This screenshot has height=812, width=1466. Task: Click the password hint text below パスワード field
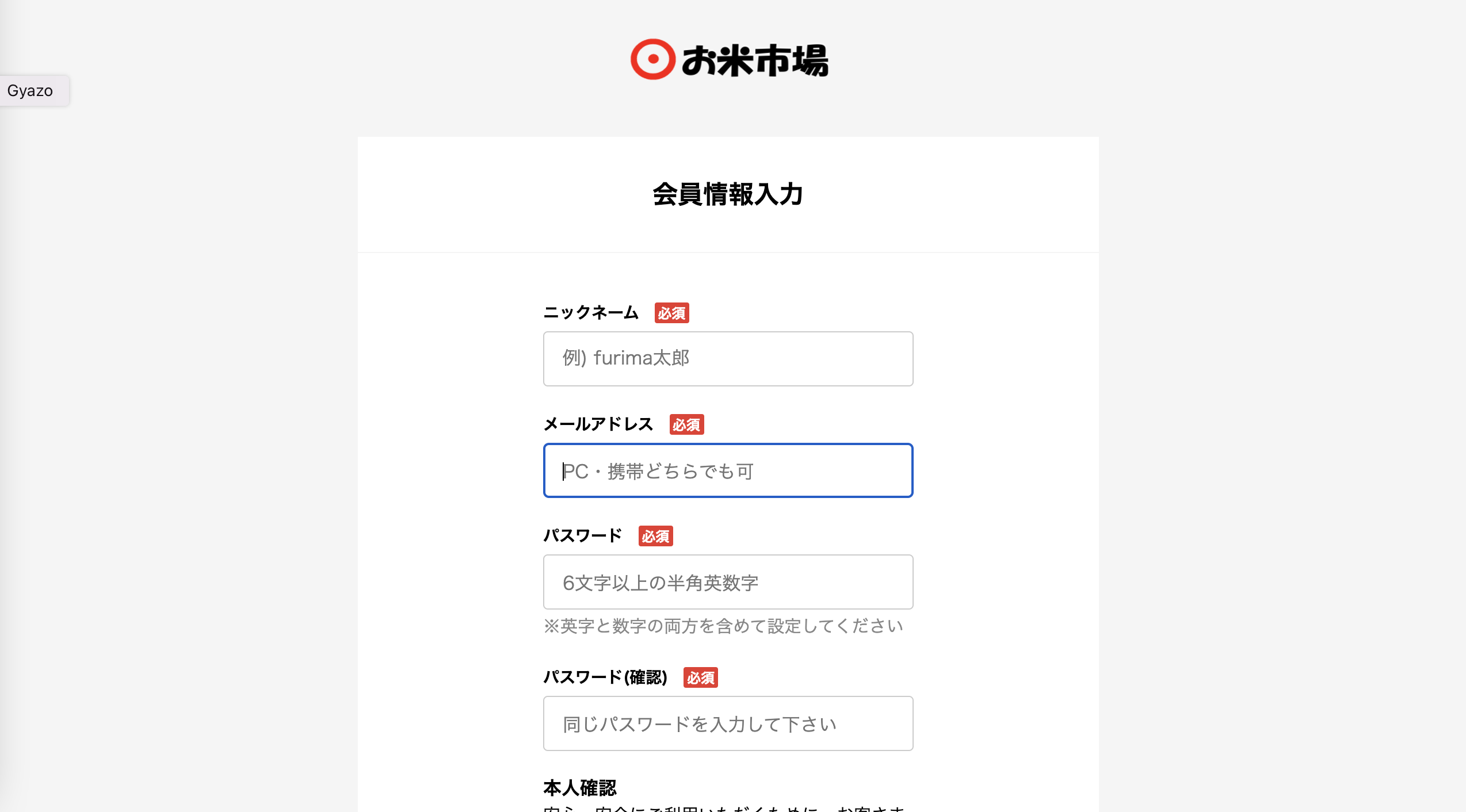click(724, 627)
